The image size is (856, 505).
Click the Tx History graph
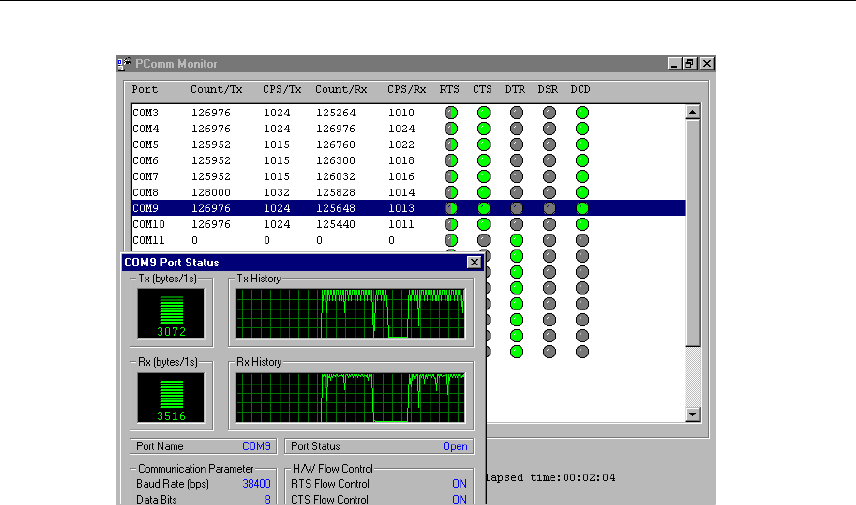(x=350, y=314)
